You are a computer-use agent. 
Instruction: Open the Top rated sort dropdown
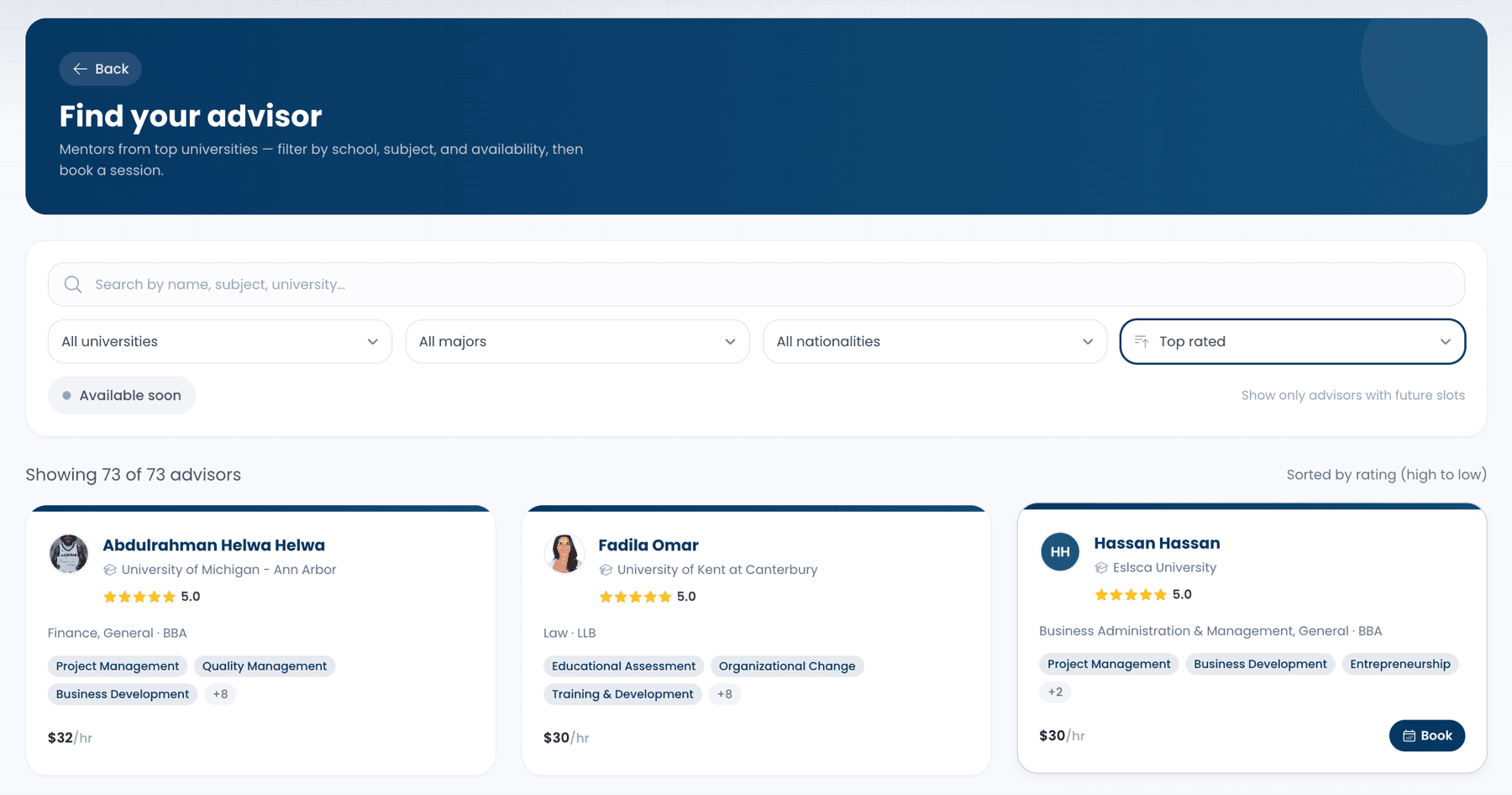click(x=1293, y=341)
